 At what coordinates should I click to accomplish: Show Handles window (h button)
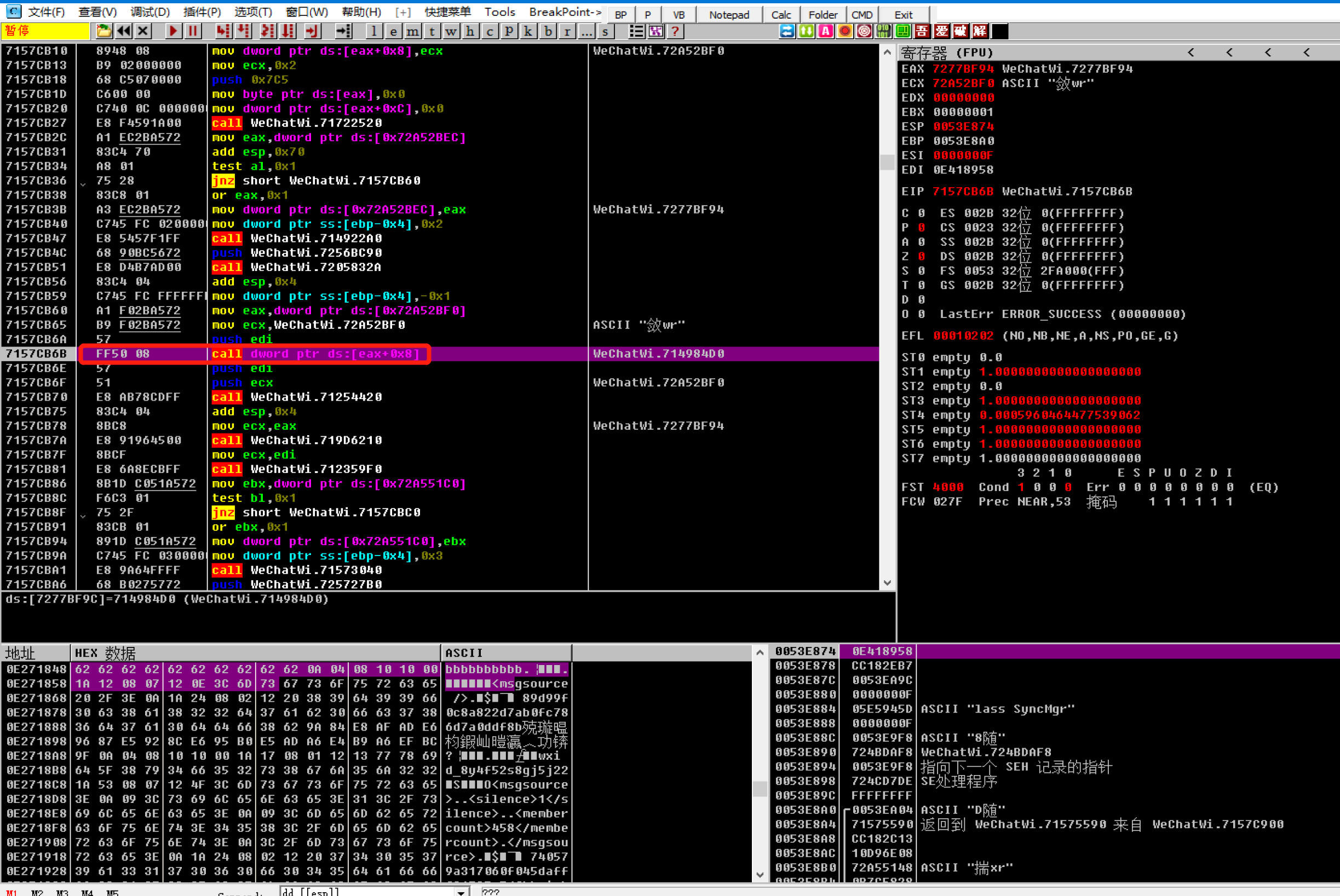tap(470, 31)
